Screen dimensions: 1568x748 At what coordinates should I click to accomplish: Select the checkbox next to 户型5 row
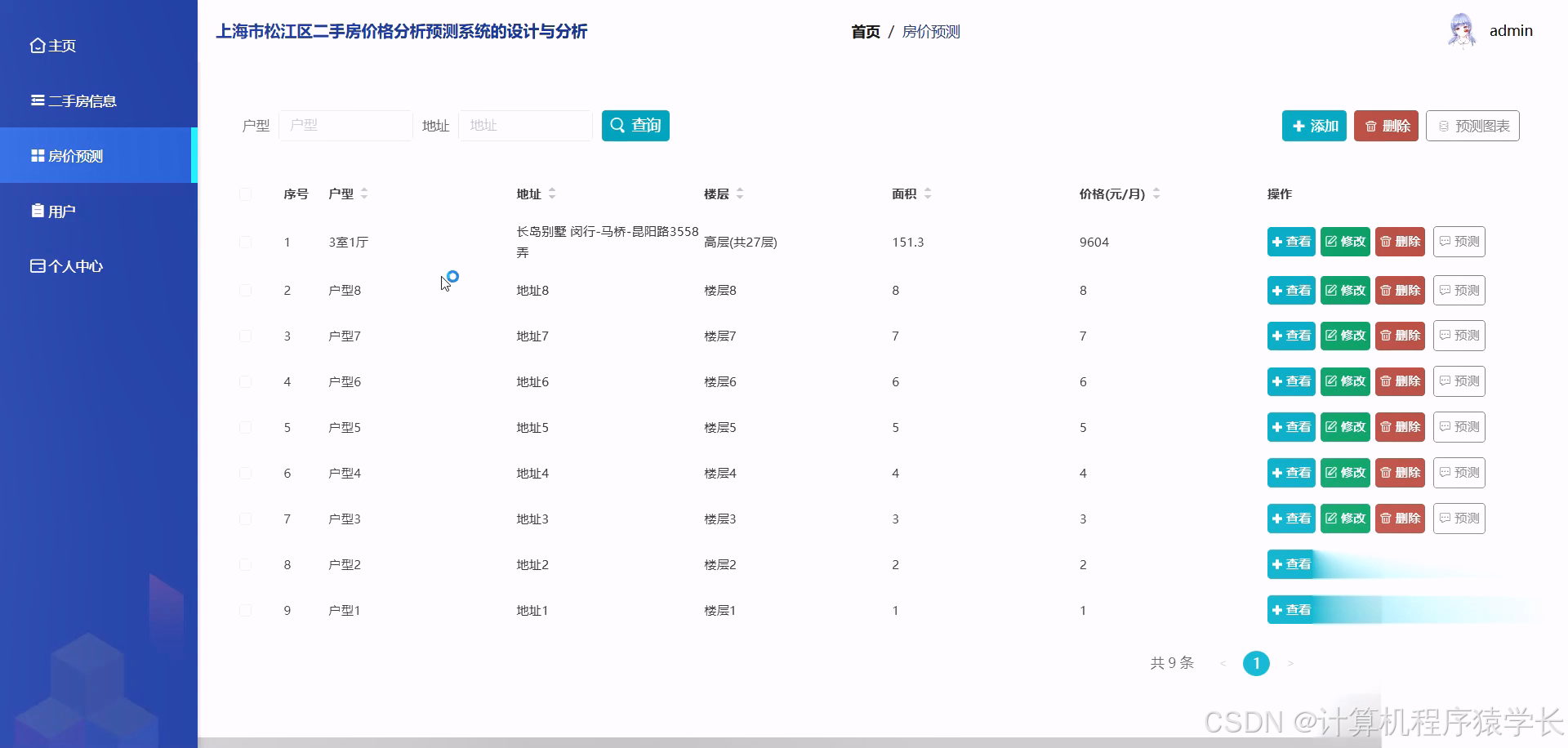(246, 427)
